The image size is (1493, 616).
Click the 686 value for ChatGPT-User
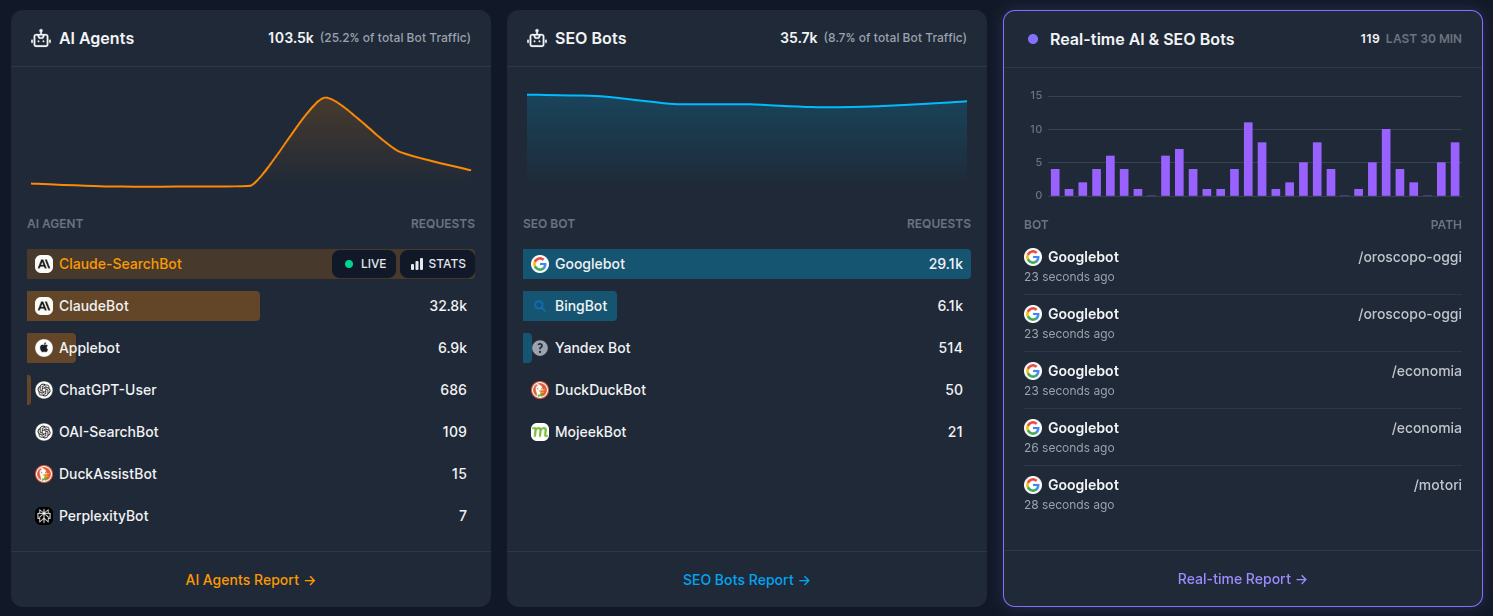pos(453,390)
